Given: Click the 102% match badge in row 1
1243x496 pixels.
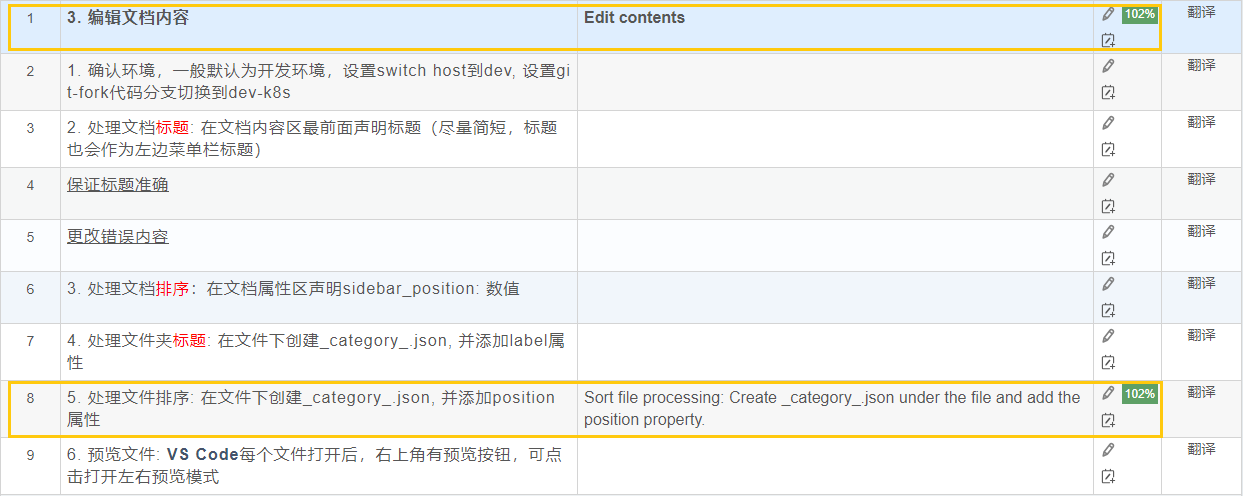Looking at the screenshot, I should 1139,15.
